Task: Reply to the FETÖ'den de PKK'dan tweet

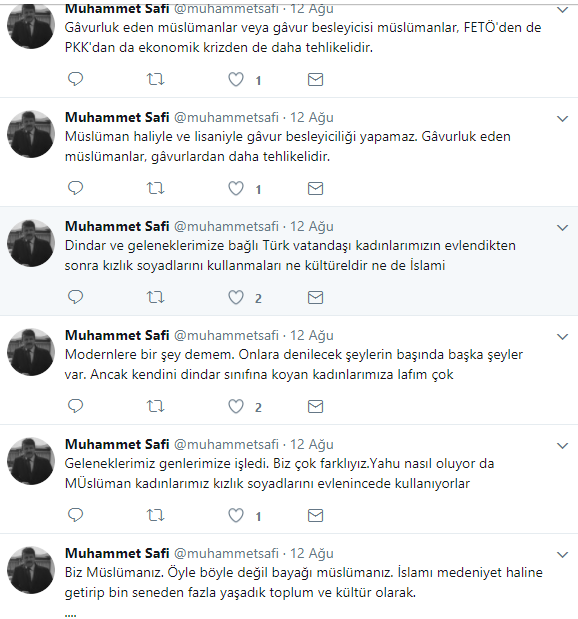Action: pyautogui.click(x=75, y=79)
